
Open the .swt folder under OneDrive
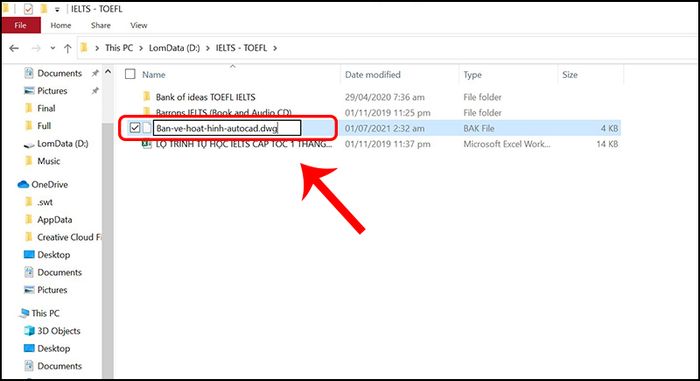pos(45,202)
